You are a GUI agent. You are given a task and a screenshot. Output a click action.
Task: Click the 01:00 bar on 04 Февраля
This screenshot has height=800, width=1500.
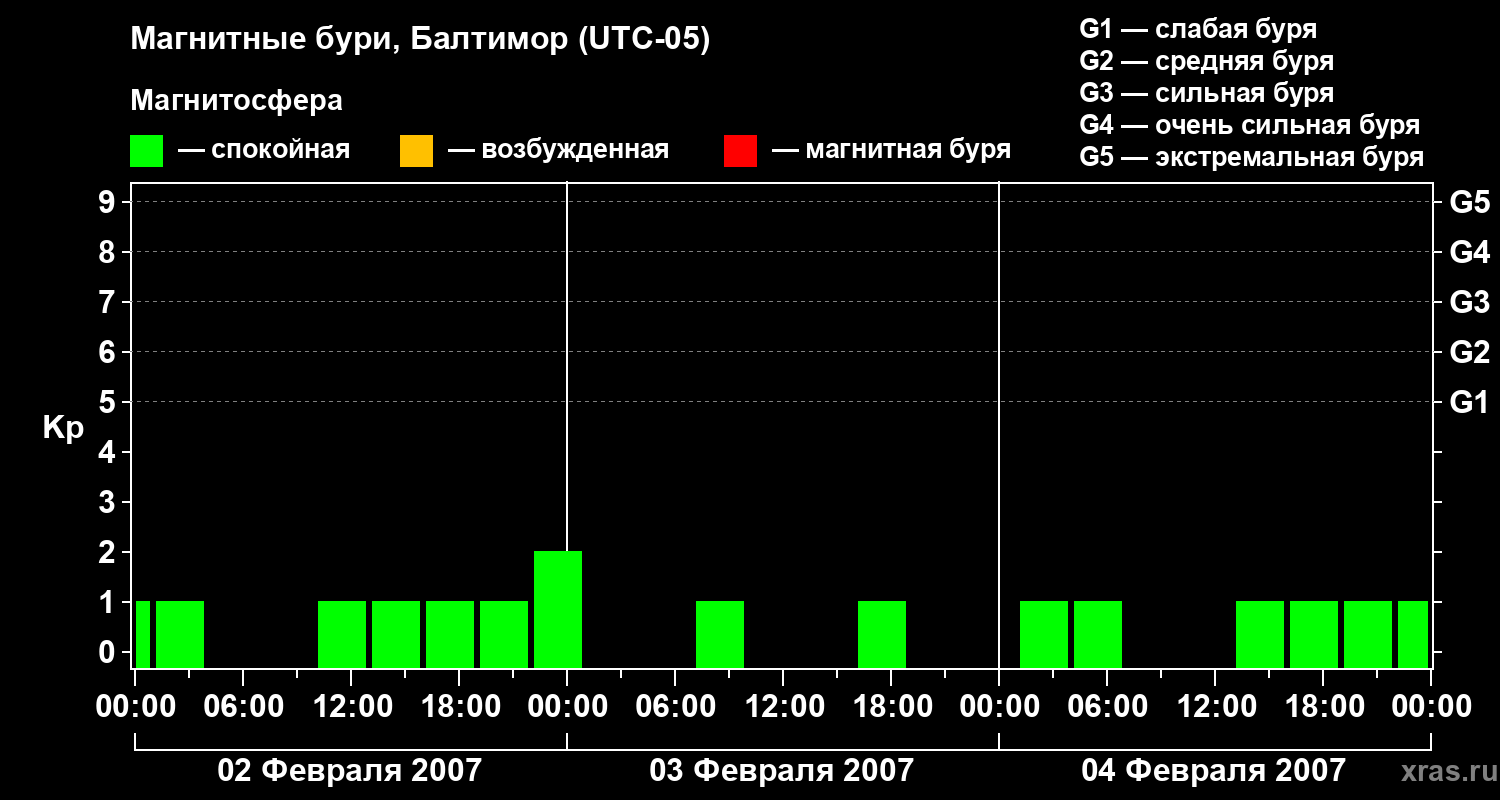pos(1044,634)
